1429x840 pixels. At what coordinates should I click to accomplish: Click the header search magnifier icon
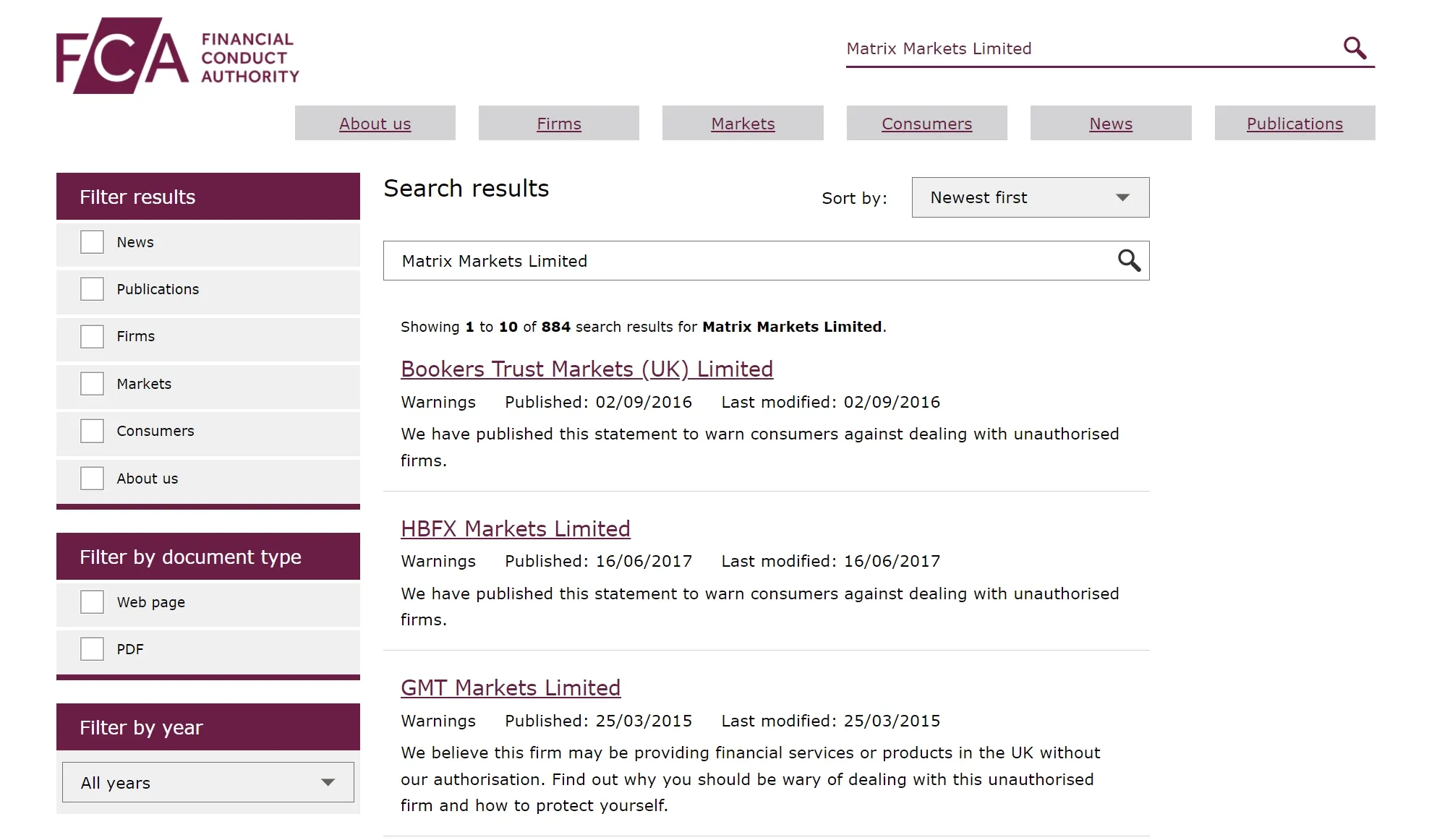1355,48
